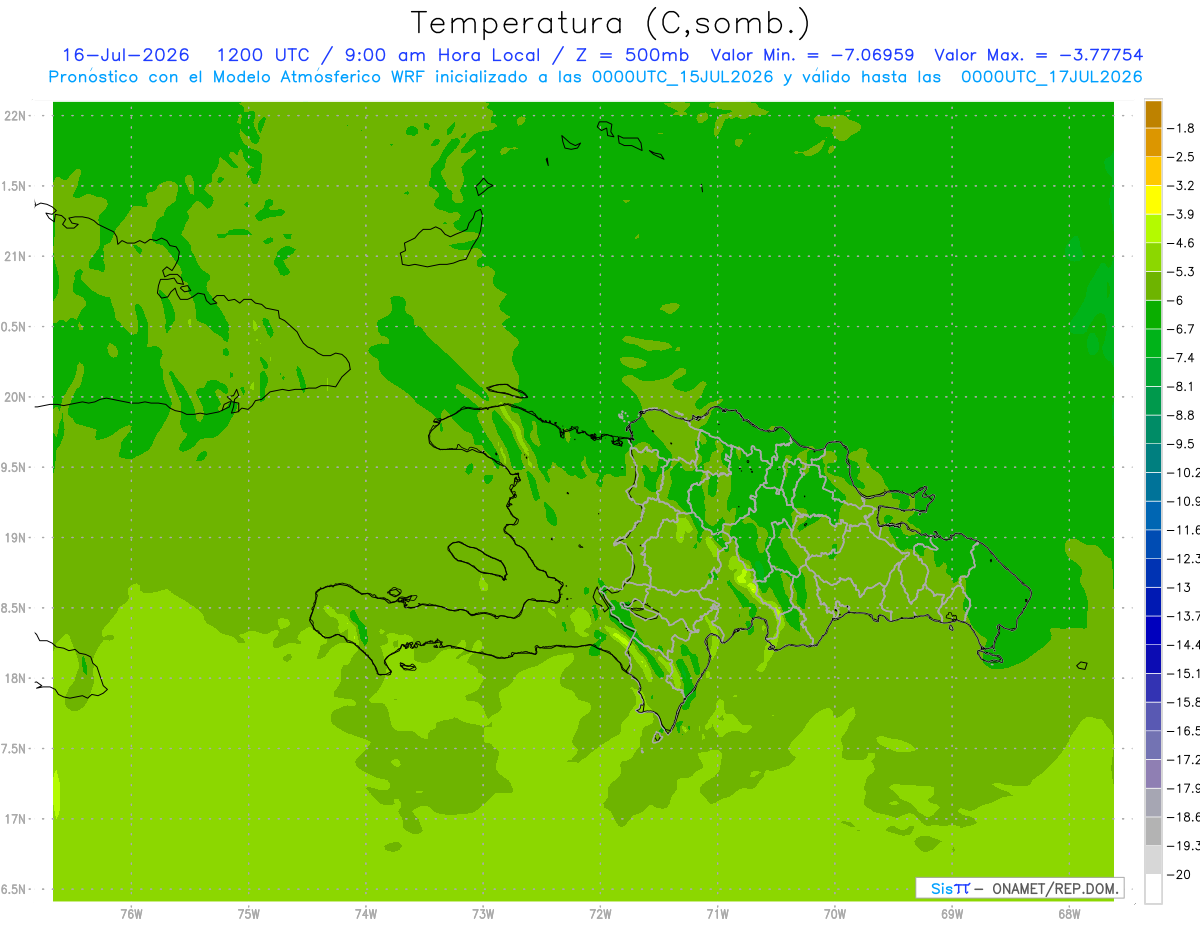Click the '-13' colorbar value
The width and height of the screenshot is (1200, 927).
pos(1179,587)
